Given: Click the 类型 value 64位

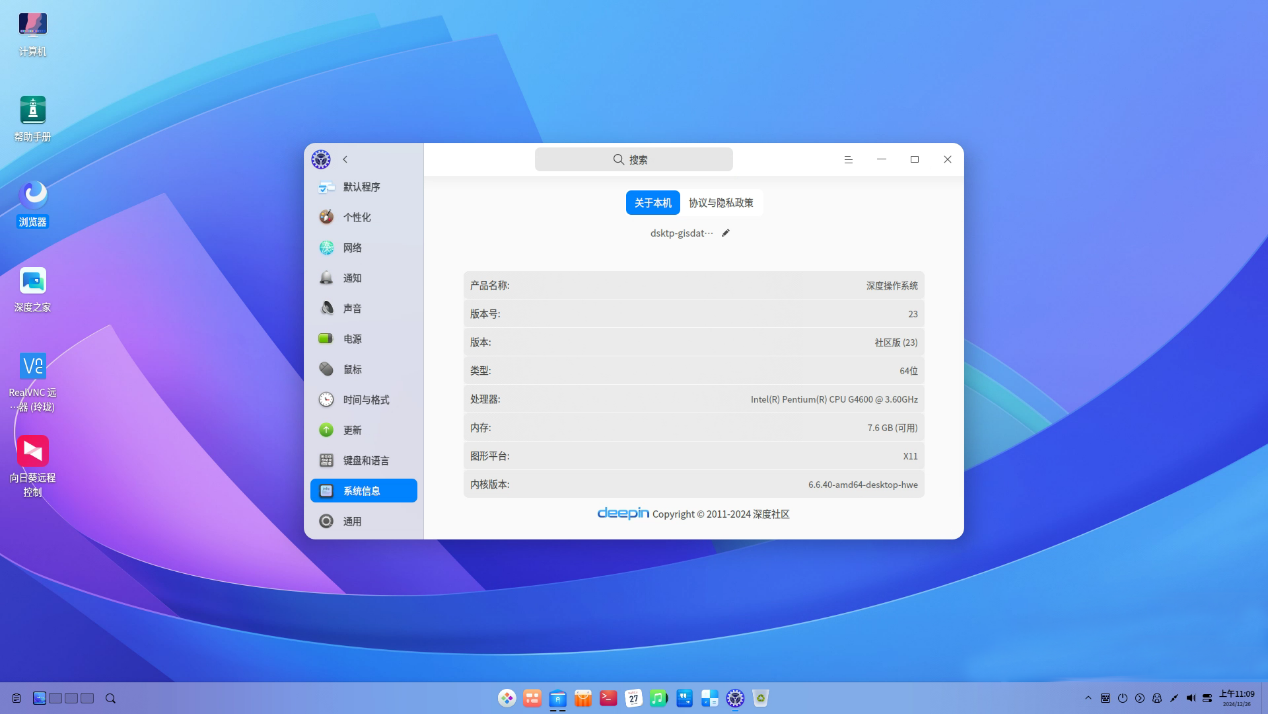Looking at the screenshot, I should point(908,371).
